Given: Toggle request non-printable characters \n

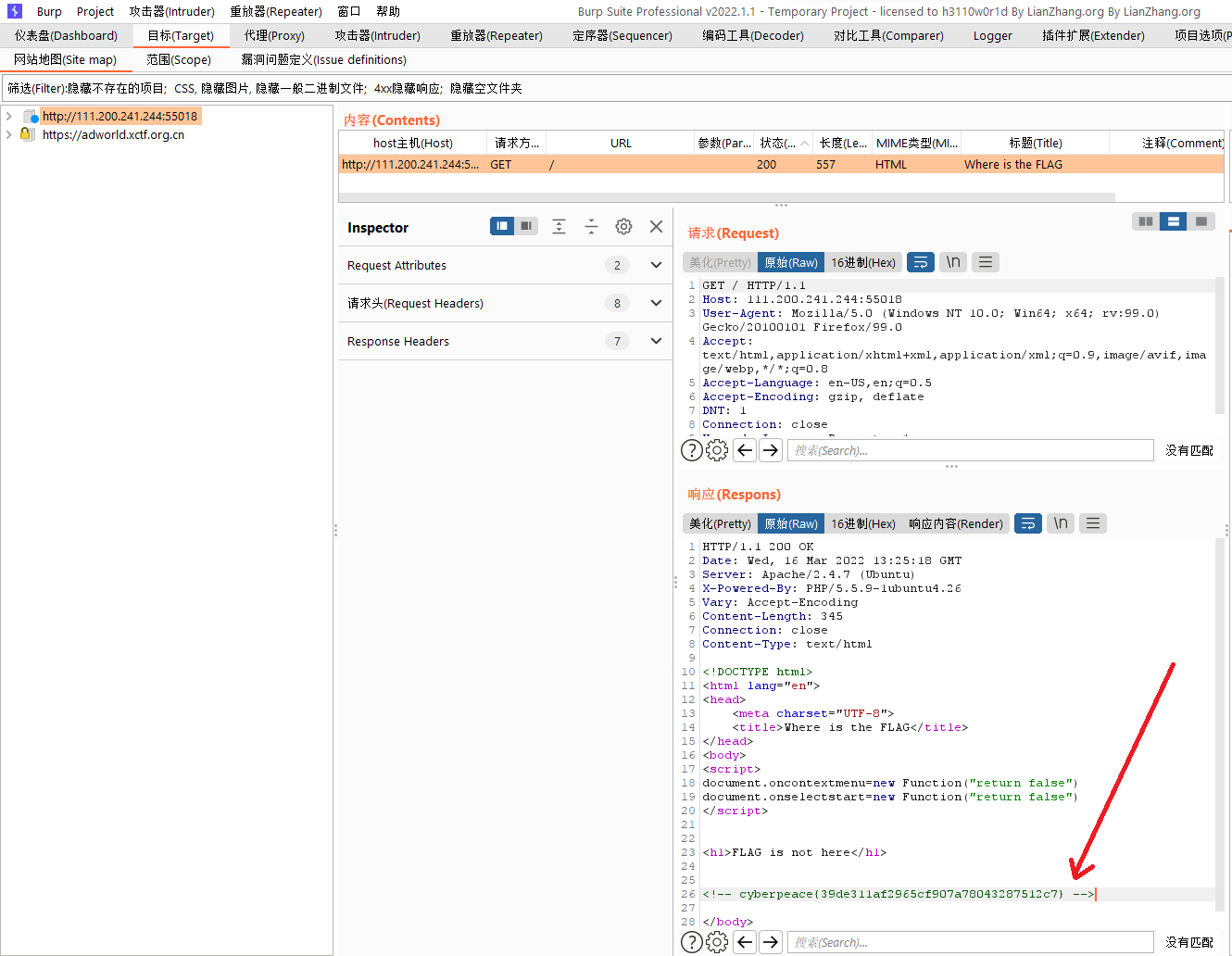Looking at the screenshot, I should coord(953,262).
